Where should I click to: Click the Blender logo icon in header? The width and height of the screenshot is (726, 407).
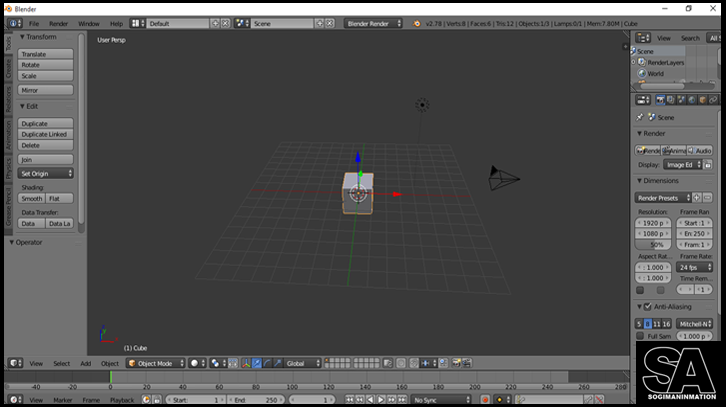417,24
